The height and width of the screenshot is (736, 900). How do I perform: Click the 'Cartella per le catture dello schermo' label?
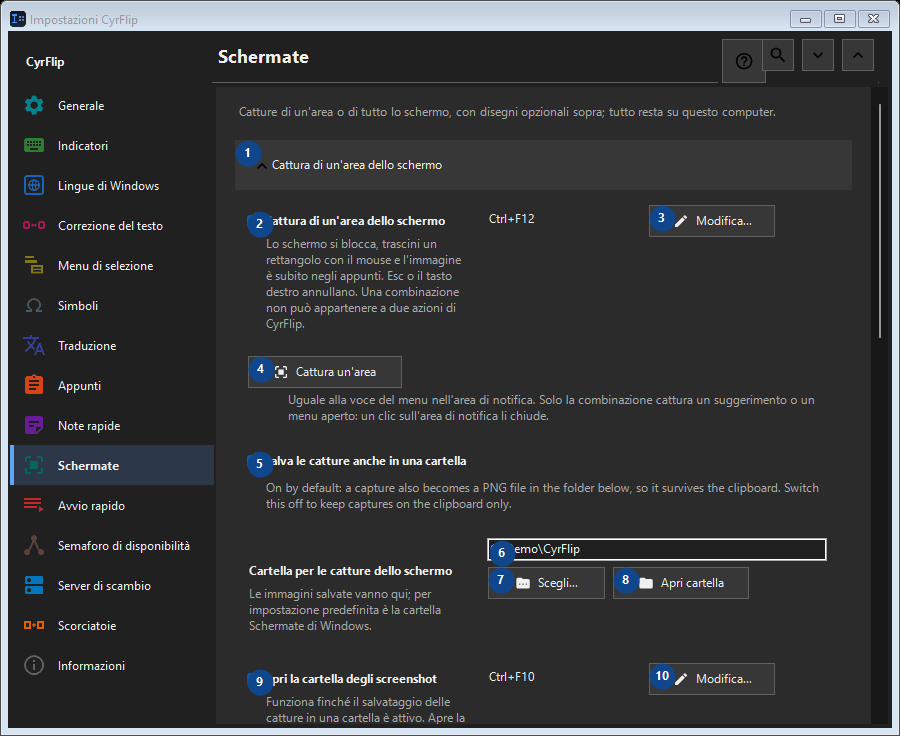(350, 571)
